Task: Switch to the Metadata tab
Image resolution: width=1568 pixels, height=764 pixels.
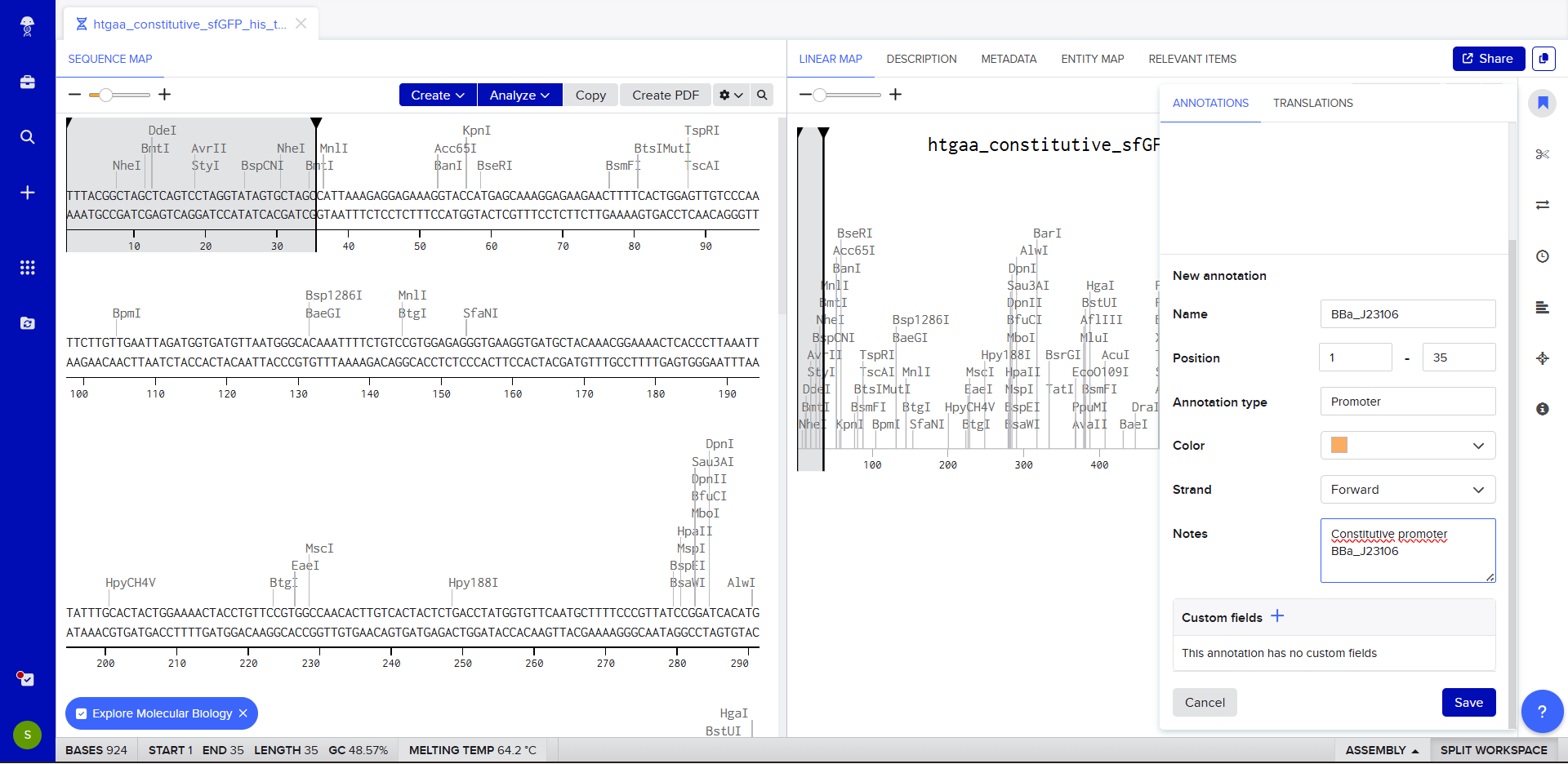Action: coord(1009,59)
